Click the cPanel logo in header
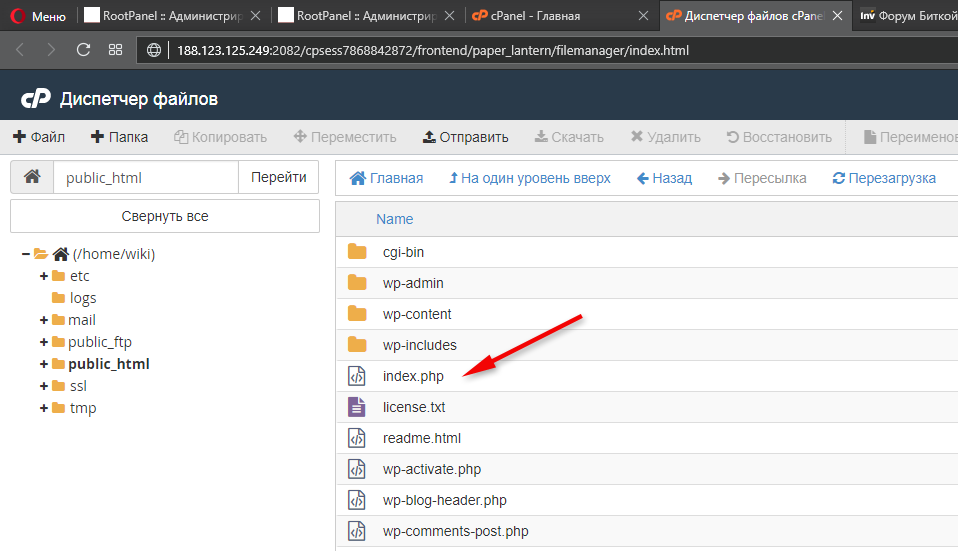The image size is (958, 551). click(x=36, y=99)
